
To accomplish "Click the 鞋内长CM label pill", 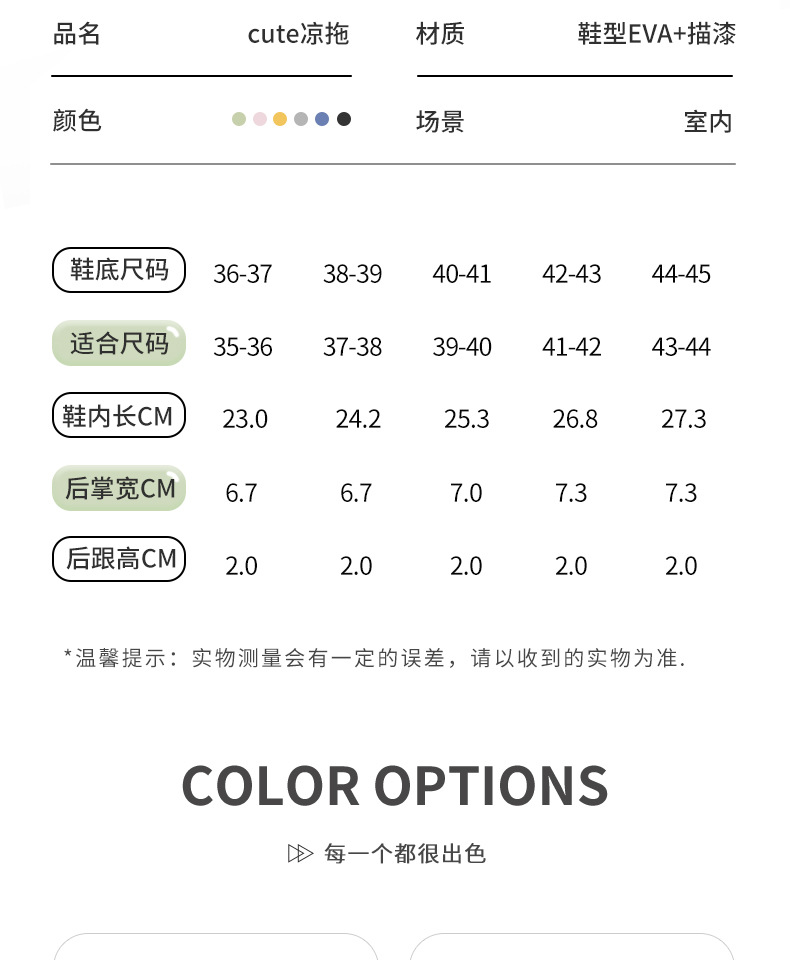I will [119, 416].
